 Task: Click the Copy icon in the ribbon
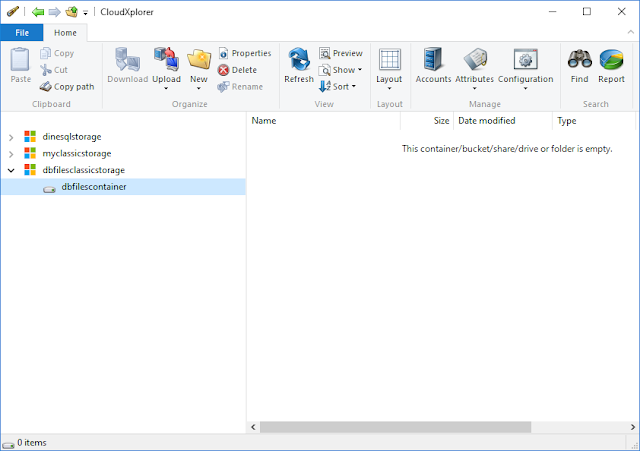pos(45,53)
